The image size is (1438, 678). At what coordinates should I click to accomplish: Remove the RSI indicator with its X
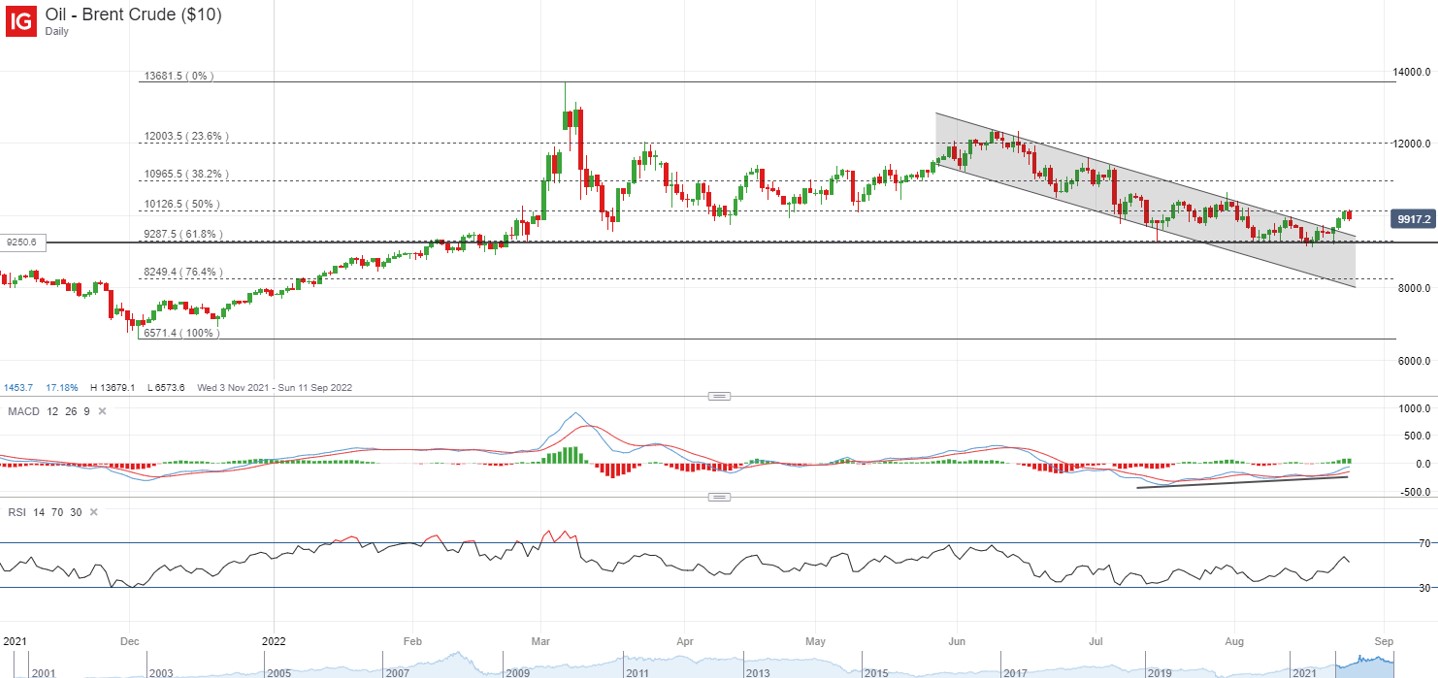94,512
